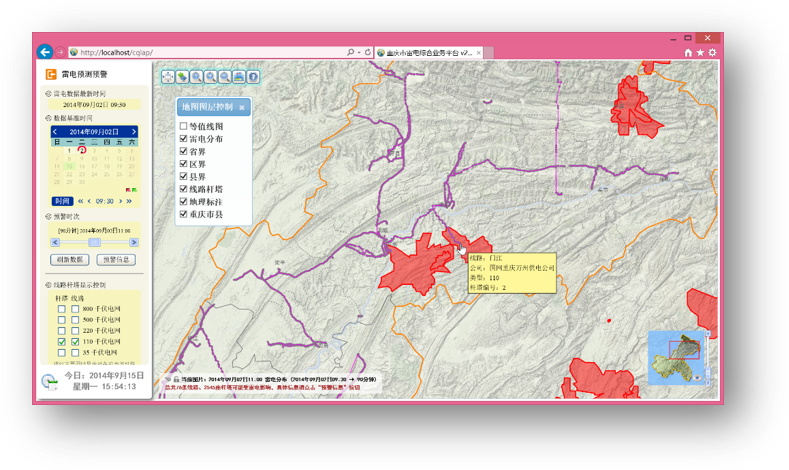Uncheck the 雷电分布 layer checkbox
The image size is (789, 470).
[x=184, y=139]
